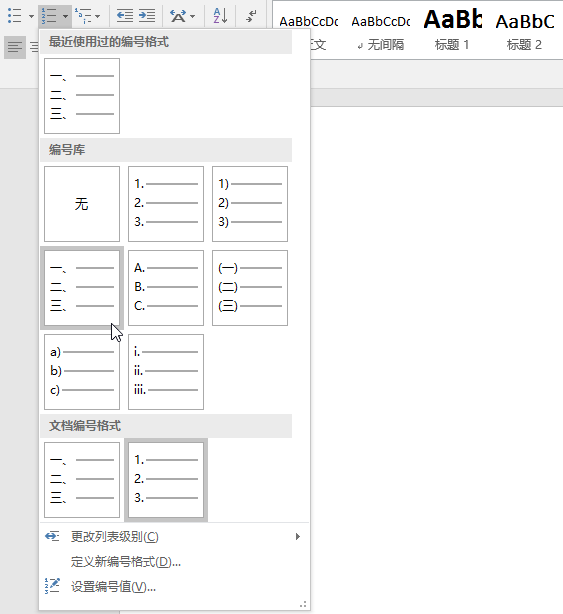Image resolution: width=563 pixels, height=614 pixels.
Task: Pick the A. B. C. numbering format
Action: click(166, 288)
